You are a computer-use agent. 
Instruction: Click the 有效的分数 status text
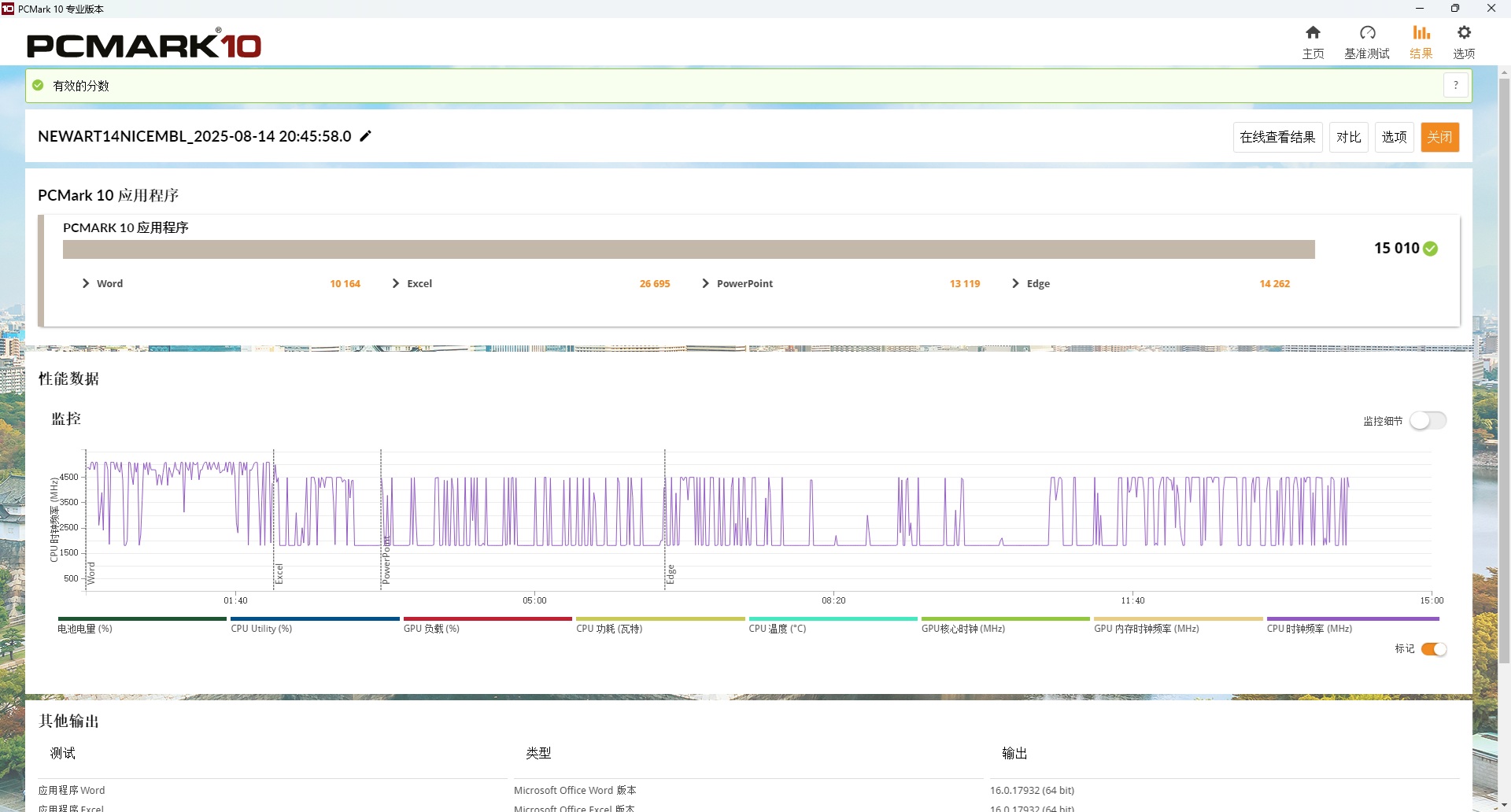[81, 85]
